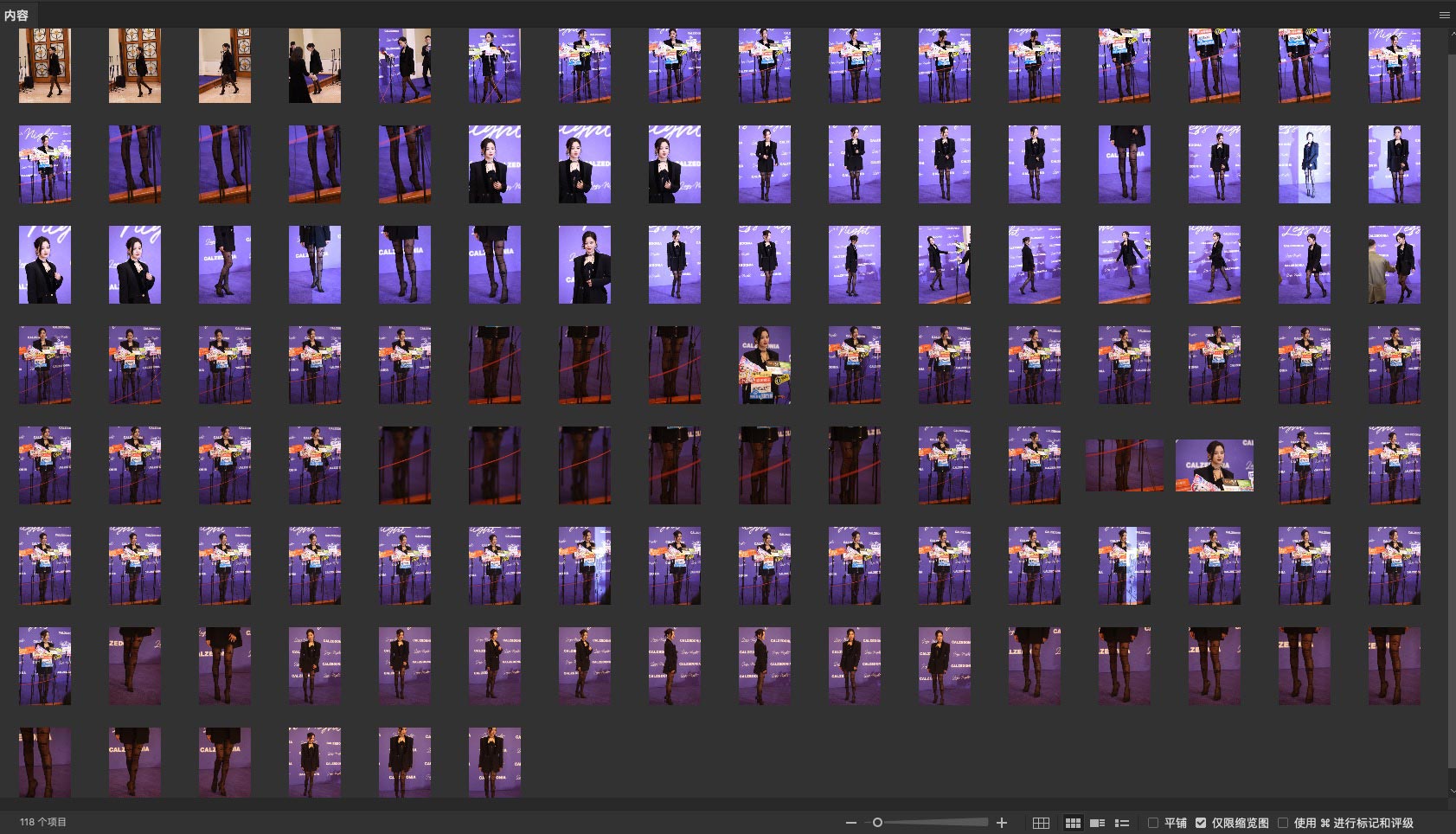Click the minus icon to shrink thumbnails

coord(851,823)
